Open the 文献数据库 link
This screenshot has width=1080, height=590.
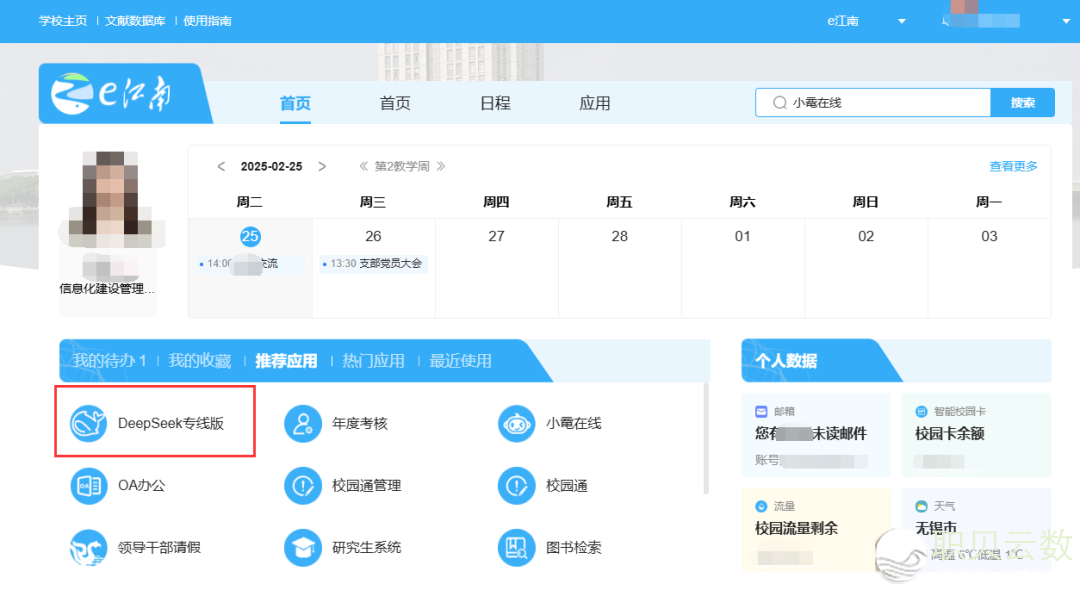click(135, 21)
